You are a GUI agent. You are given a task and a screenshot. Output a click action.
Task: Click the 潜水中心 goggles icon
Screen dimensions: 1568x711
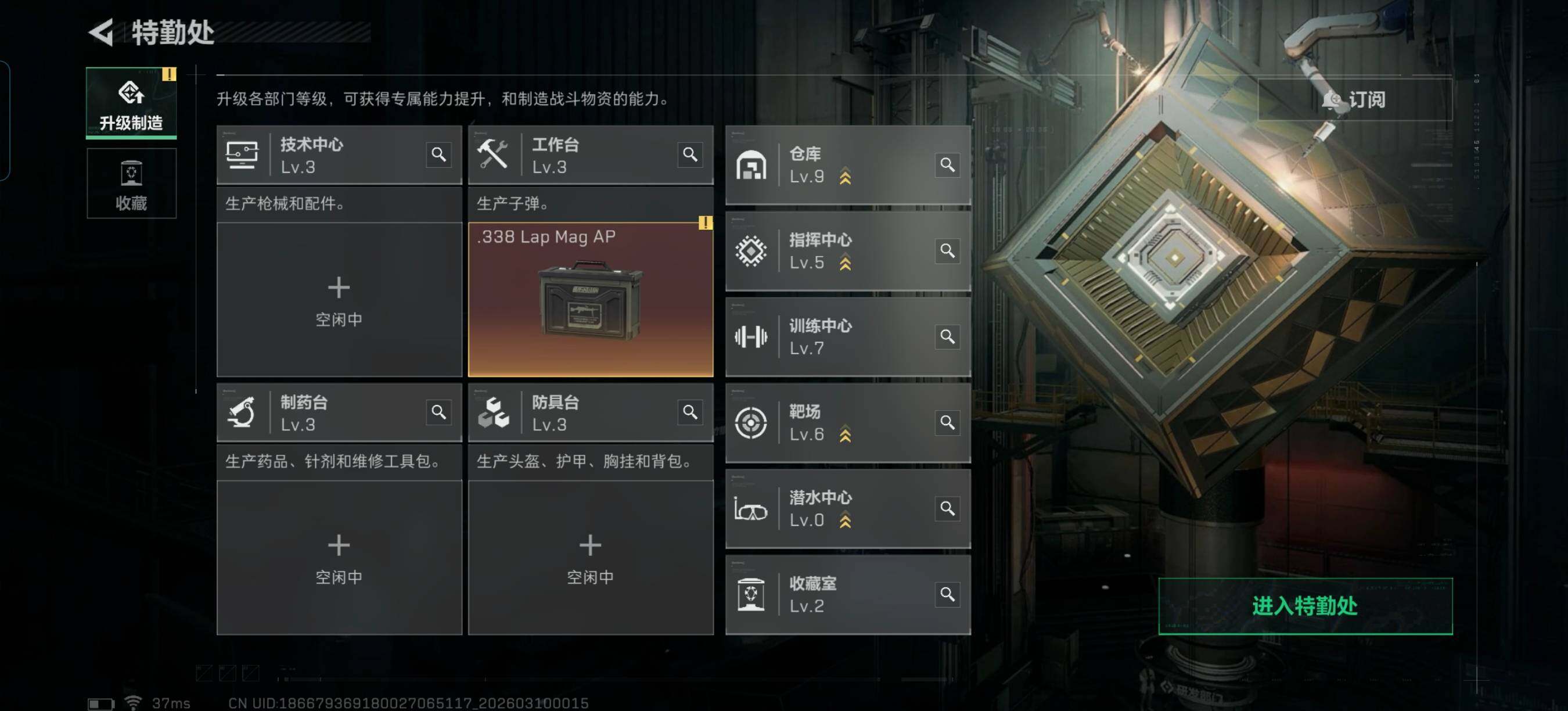pos(751,509)
